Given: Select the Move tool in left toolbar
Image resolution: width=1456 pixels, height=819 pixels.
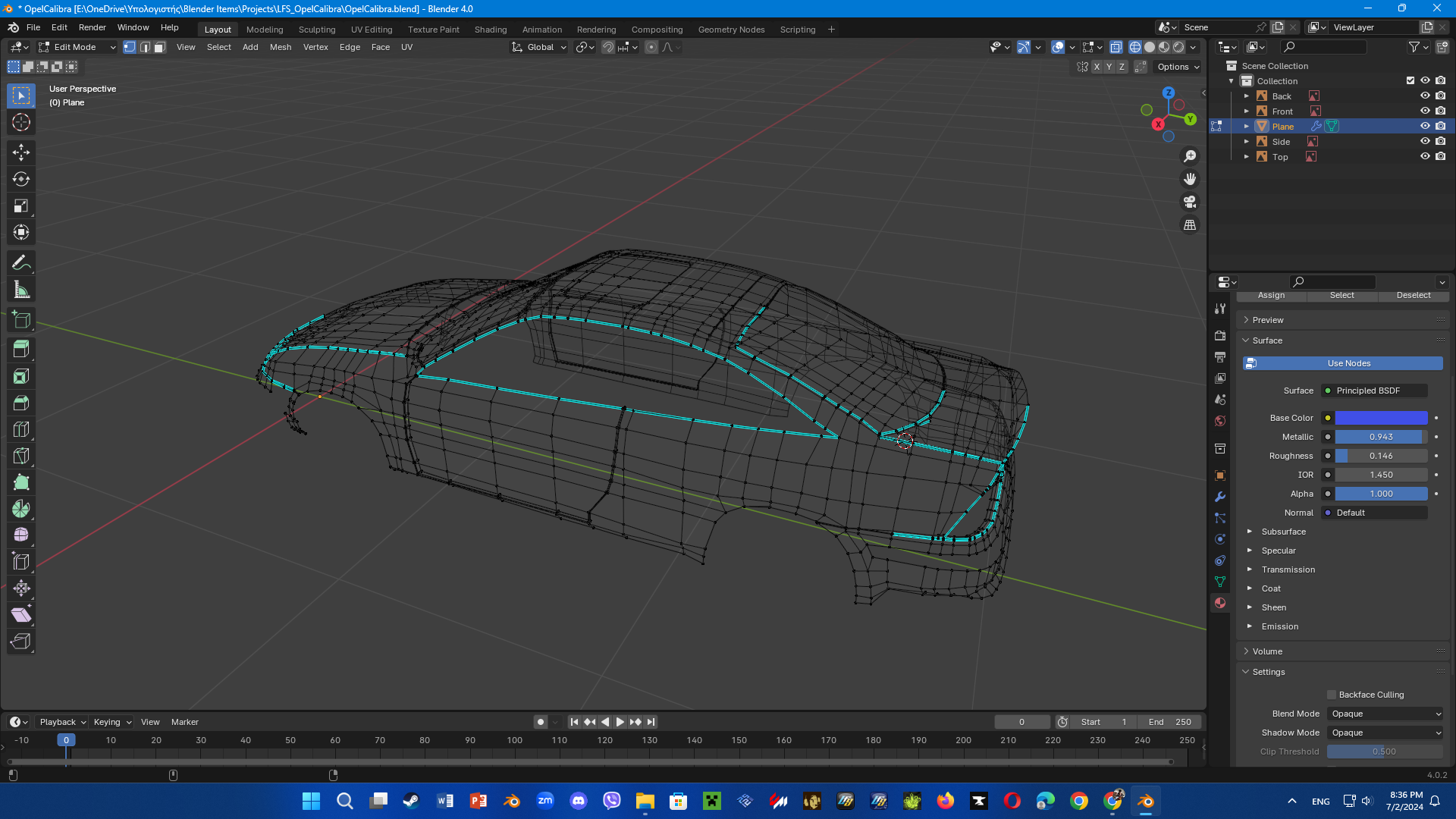Looking at the screenshot, I should point(21,152).
